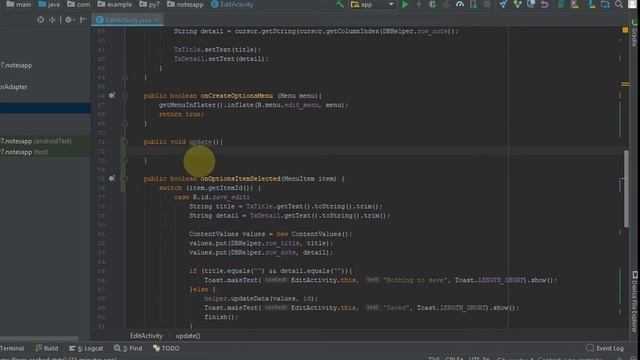This screenshot has height=360, width=640.
Task: Click fold end marker below return true line
Action: (x=125, y=123)
